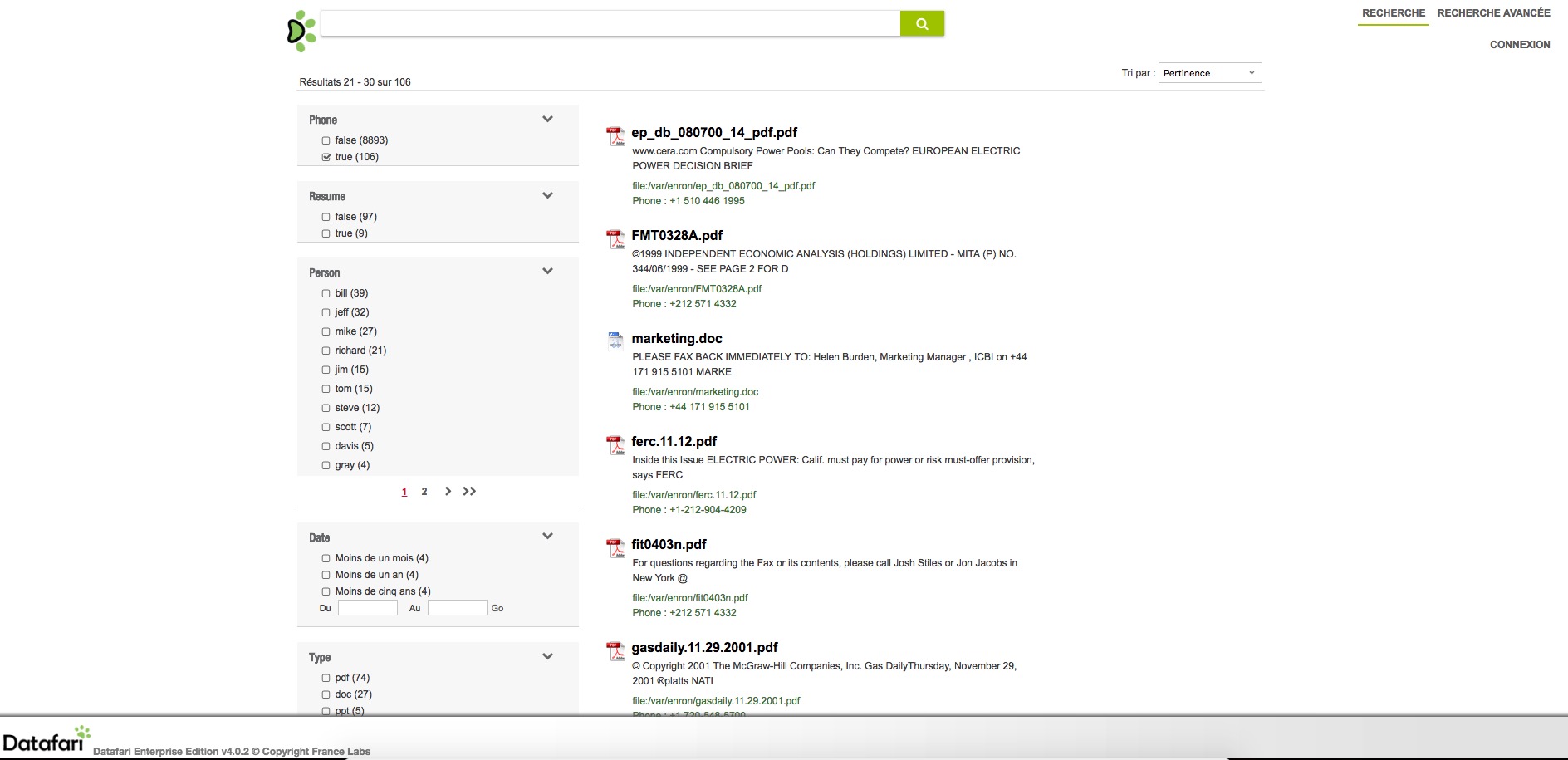Click into the main search input field

[610, 24]
